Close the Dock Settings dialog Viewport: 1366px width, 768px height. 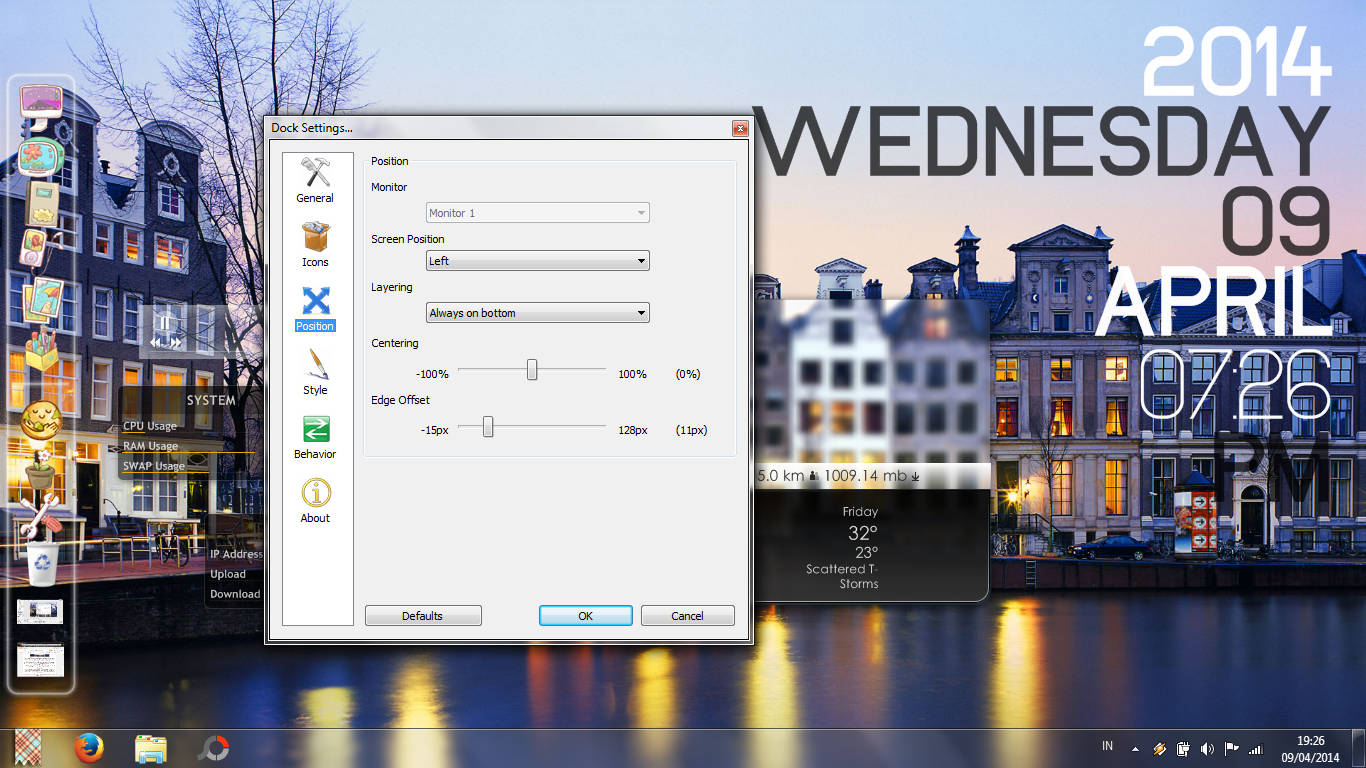tap(740, 128)
